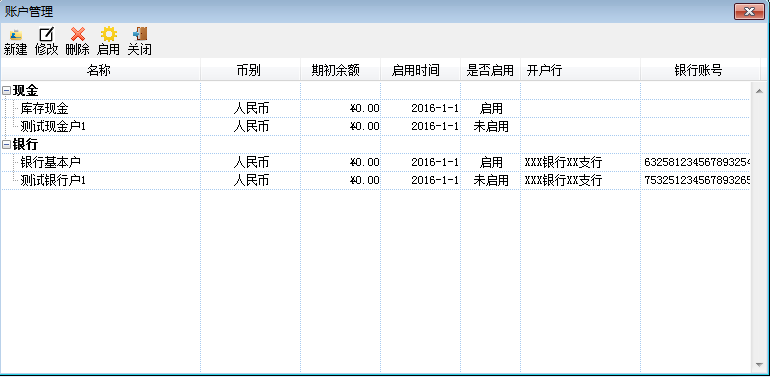Click the scrollbar down arrow
Image resolution: width=770 pixels, height=377 pixels.
click(759, 365)
